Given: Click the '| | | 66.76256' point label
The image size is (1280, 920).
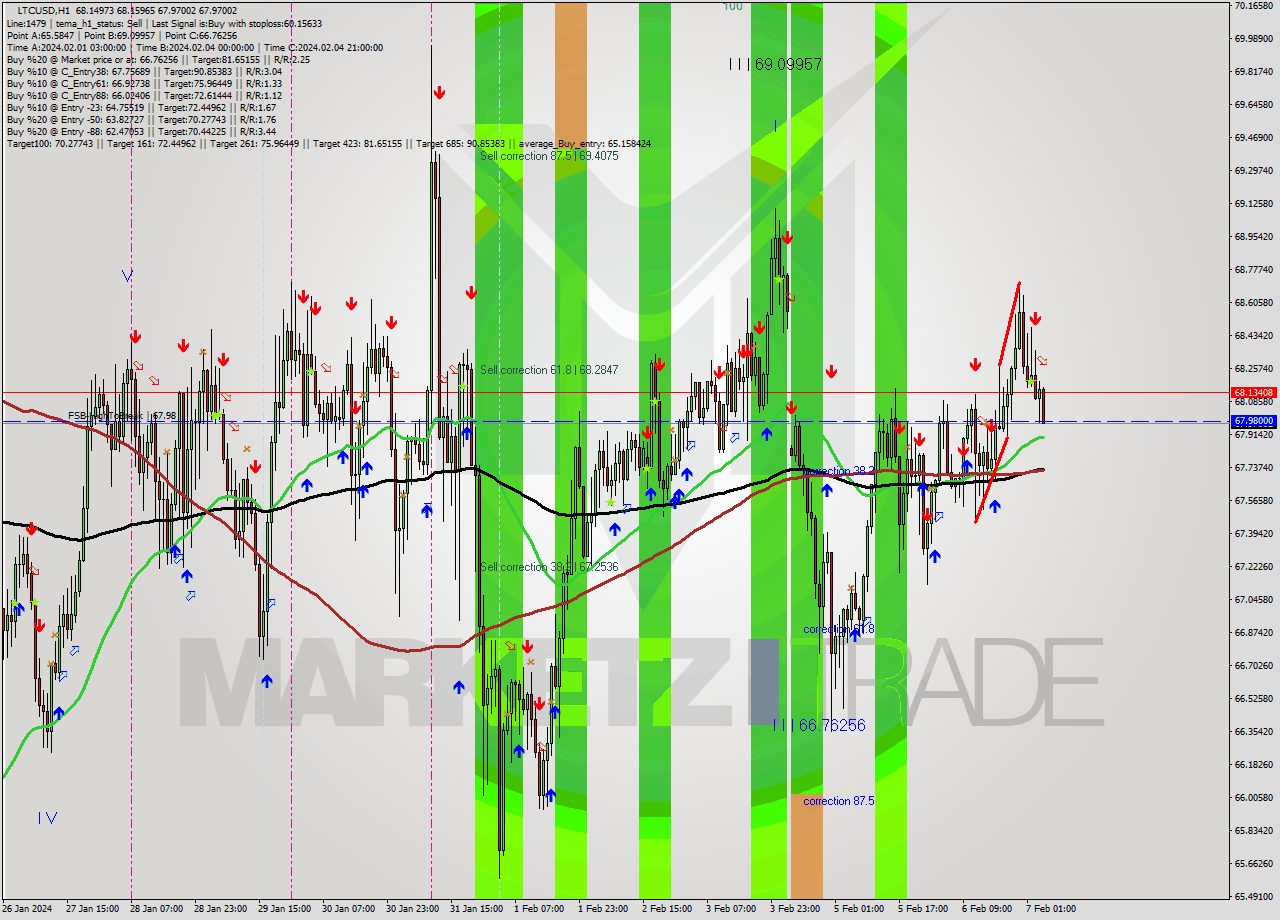Looking at the screenshot, I should pos(819,725).
